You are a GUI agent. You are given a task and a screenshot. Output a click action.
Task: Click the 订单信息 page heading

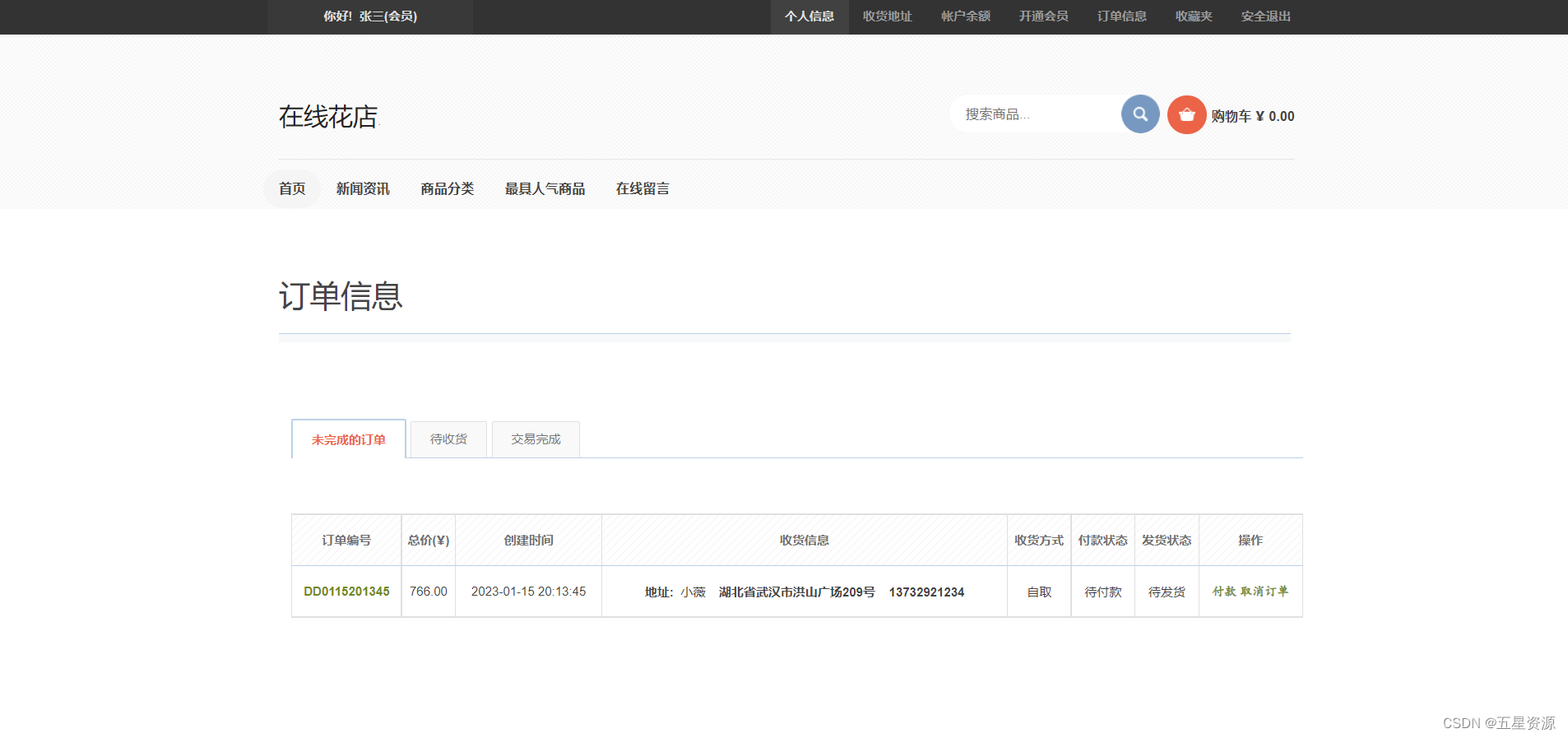click(x=341, y=296)
